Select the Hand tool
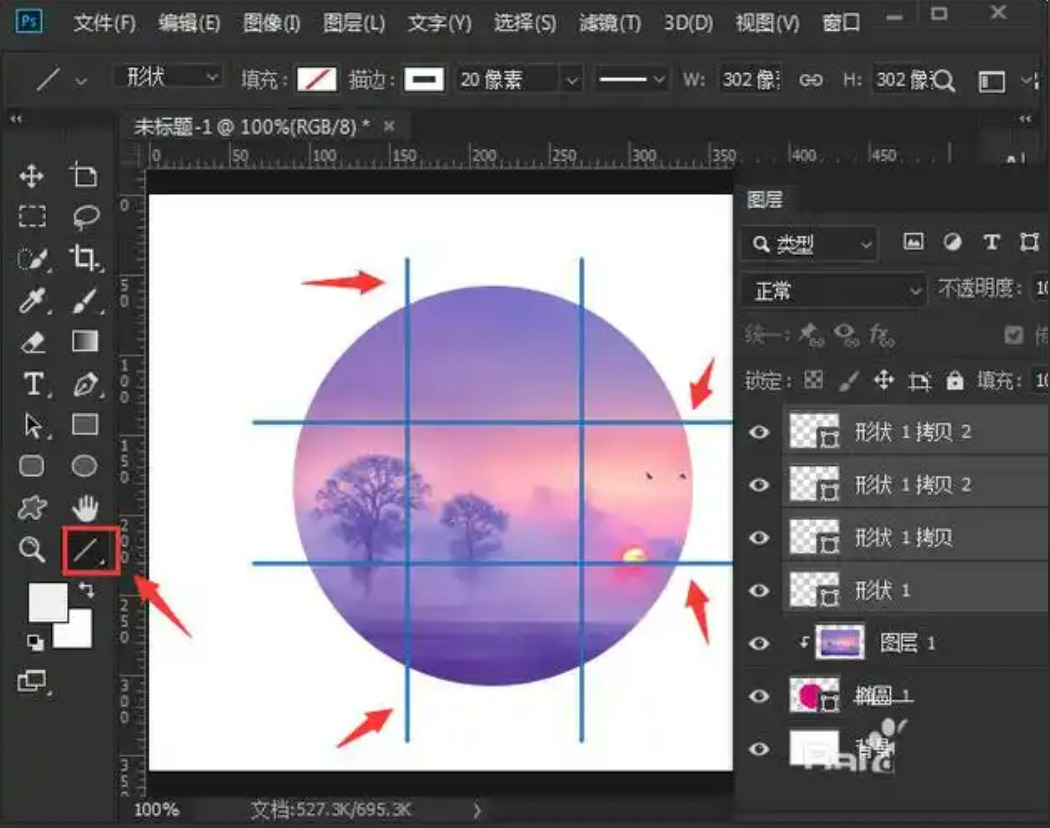This screenshot has width=1050, height=828. tap(85, 508)
